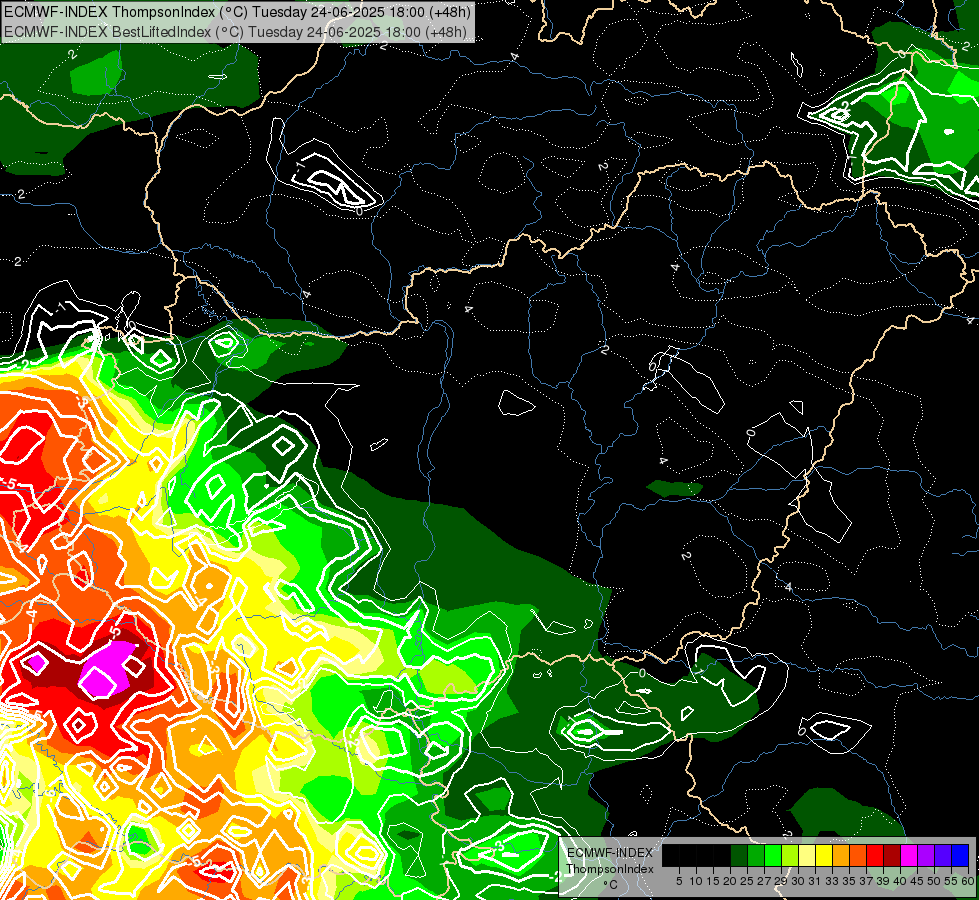Image resolution: width=979 pixels, height=900 pixels.
Task: Select the bright red legend swatch (37-39)
Action: click(x=875, y=855)
